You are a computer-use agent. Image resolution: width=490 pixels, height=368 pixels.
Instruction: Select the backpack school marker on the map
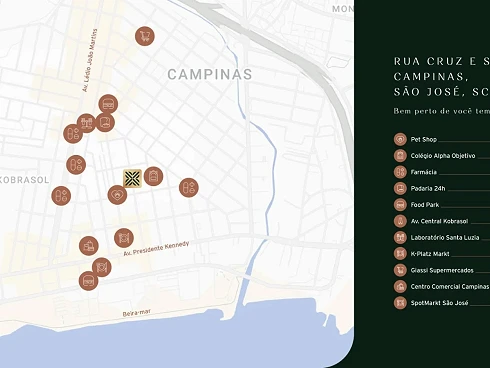(x=153, y=176)
